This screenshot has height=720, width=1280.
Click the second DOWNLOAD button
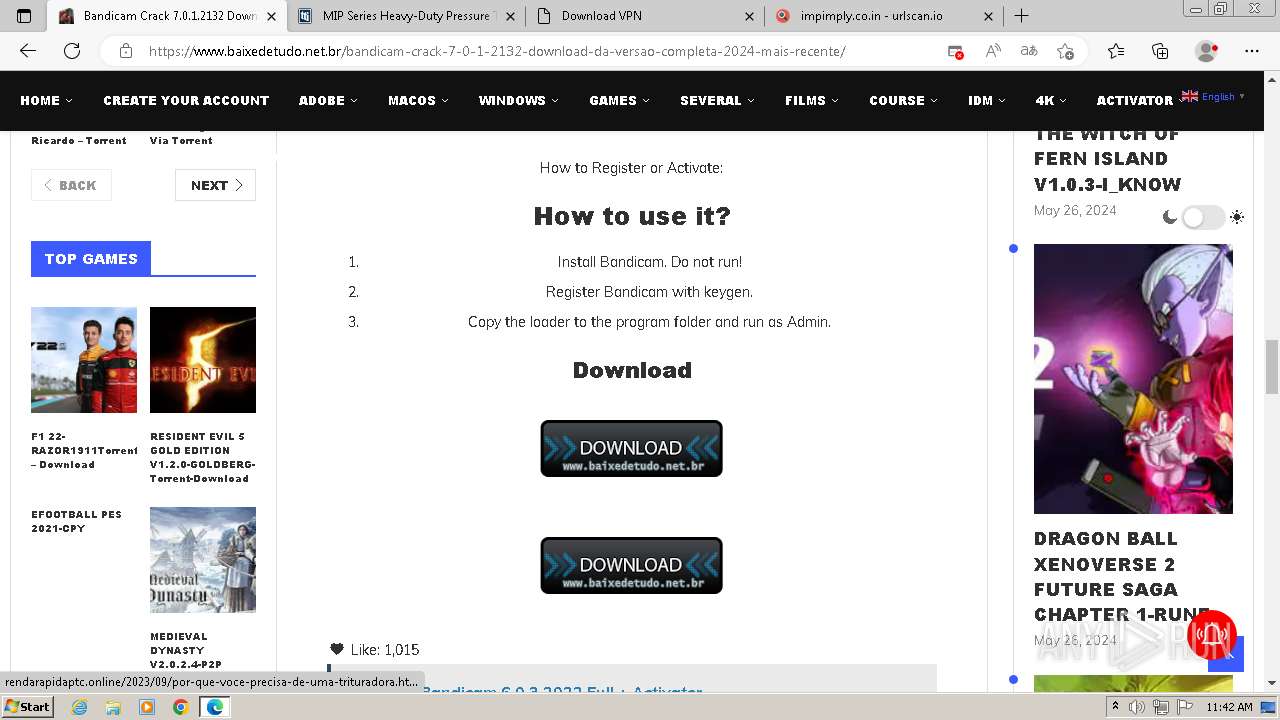[x=631, y=565]
